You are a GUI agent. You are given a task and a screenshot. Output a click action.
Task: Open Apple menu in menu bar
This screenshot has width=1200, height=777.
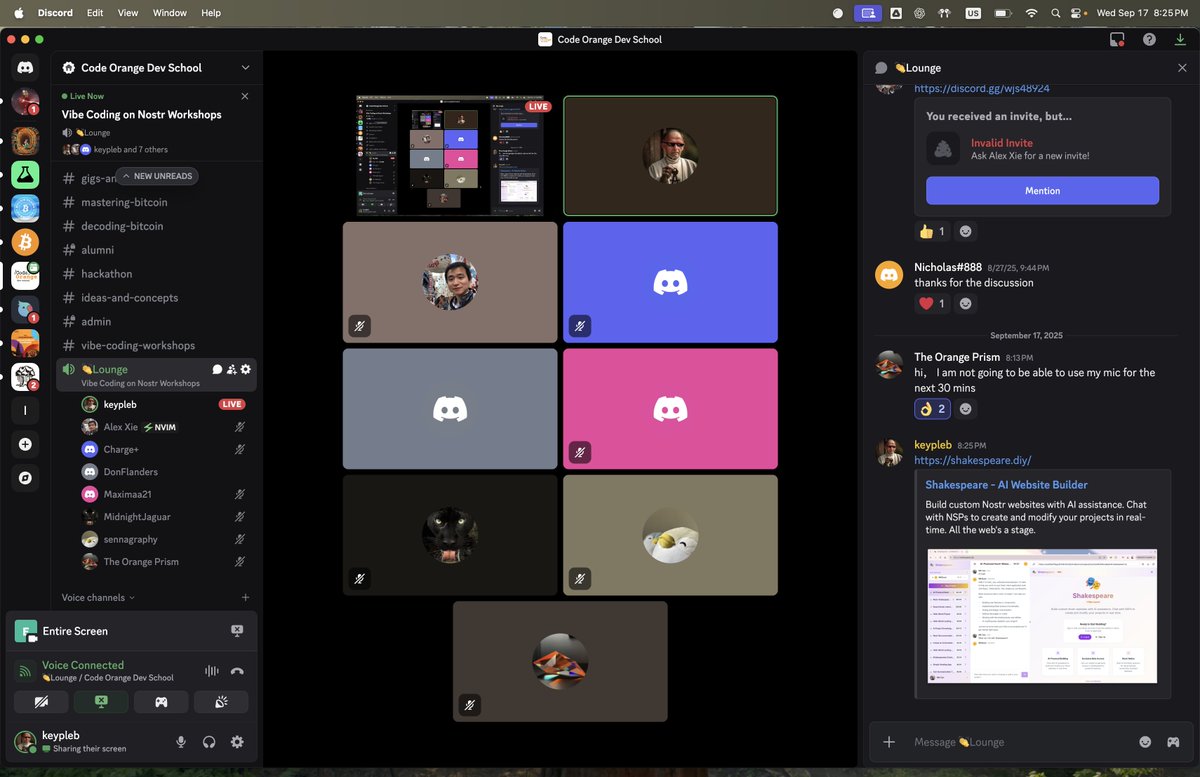pos(18,13)
